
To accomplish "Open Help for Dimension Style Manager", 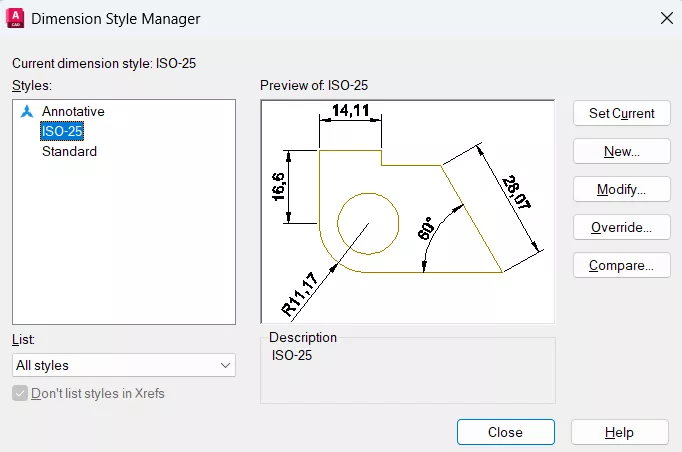I will click(619, 432).
